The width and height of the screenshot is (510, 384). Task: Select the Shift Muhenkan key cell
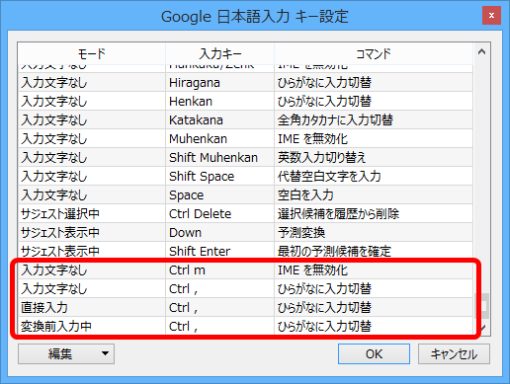point(220,157)
